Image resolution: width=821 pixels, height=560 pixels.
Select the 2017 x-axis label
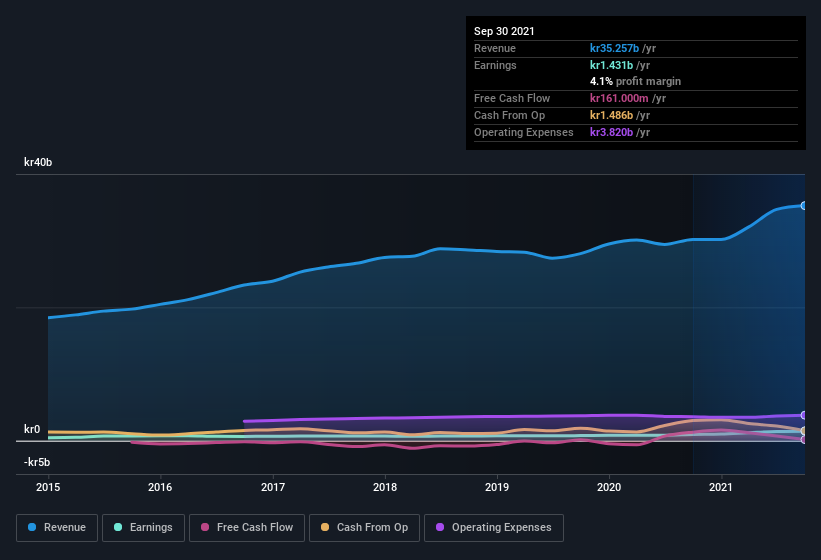pos(273,487)
